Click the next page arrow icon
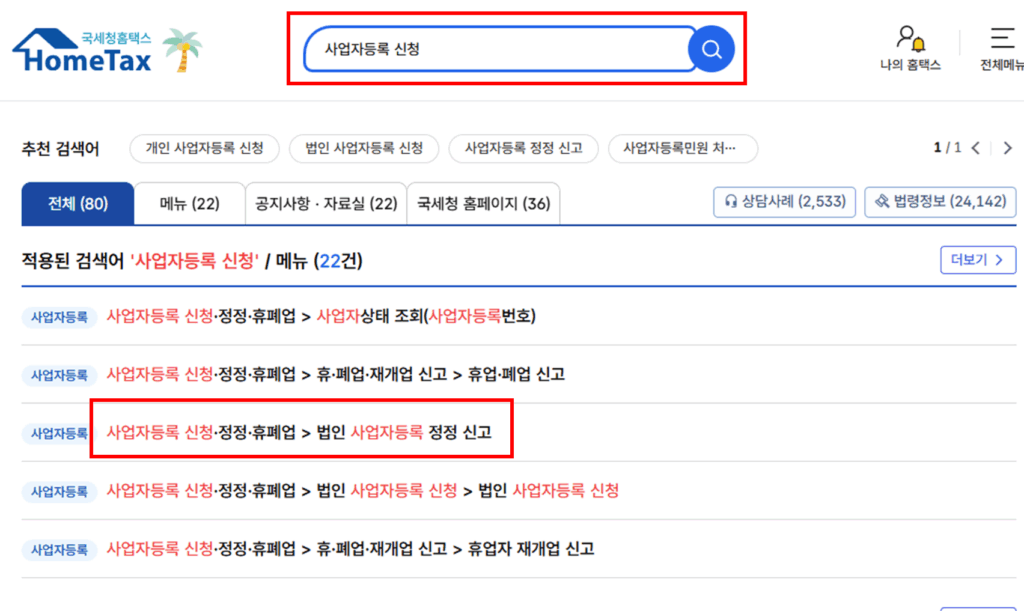Screen dimensions: 1024x611 point(1008,146)
